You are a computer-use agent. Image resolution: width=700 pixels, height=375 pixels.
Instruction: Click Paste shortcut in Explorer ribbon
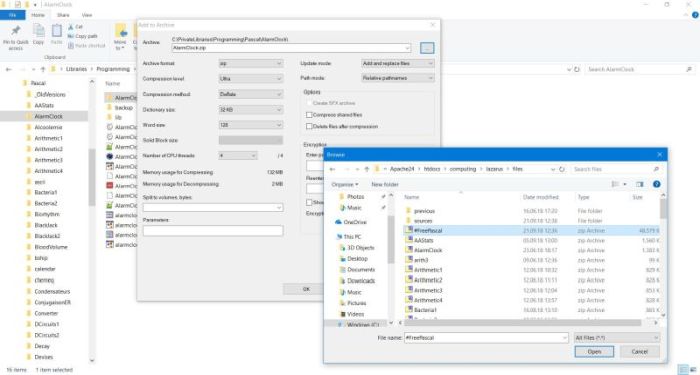point(87,46)
